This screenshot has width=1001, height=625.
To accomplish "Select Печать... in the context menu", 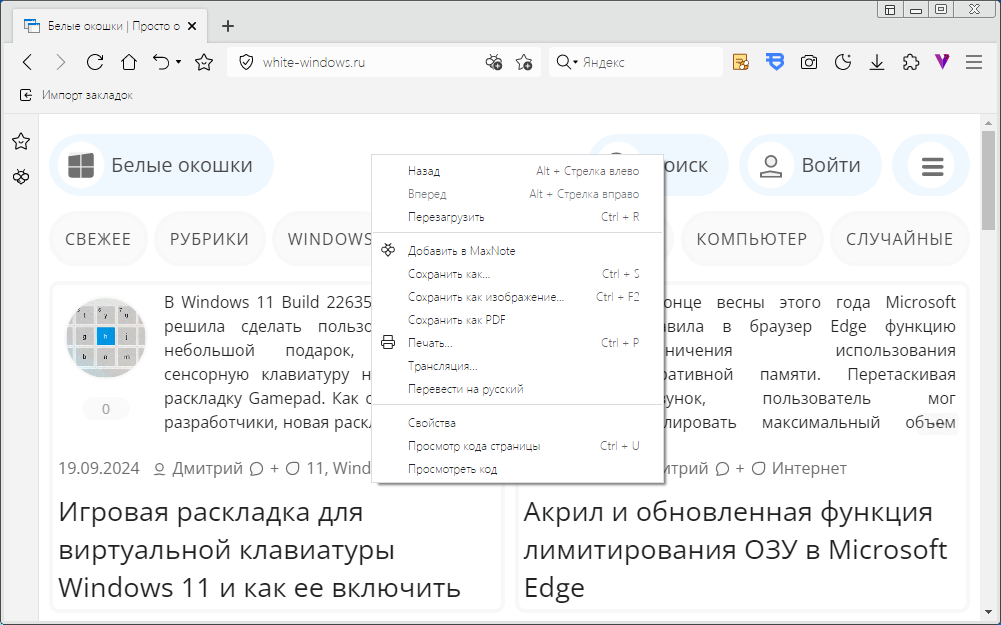I will point(518,343).
